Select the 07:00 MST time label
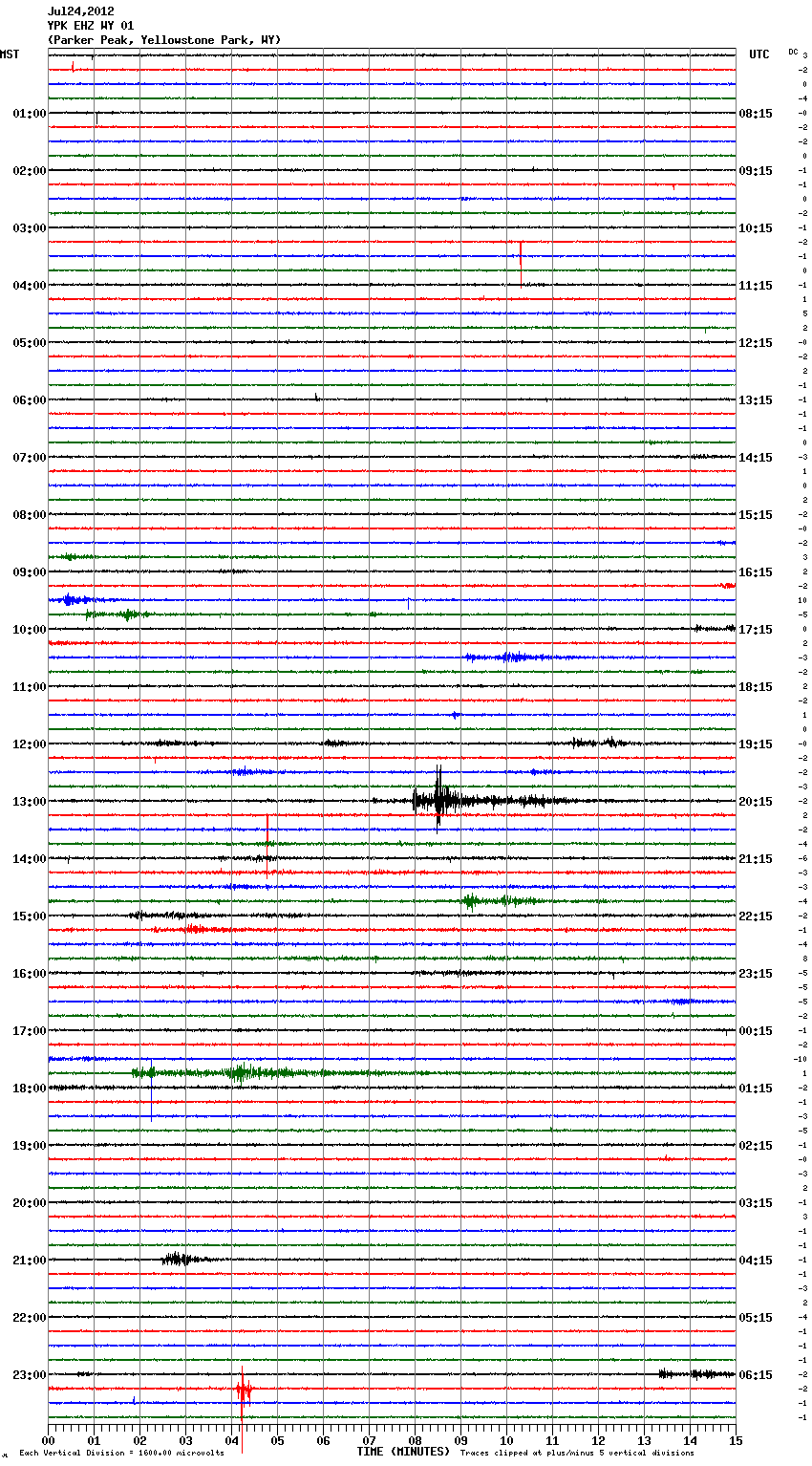This screenshot has height=1466, width=812. point(29,458)
